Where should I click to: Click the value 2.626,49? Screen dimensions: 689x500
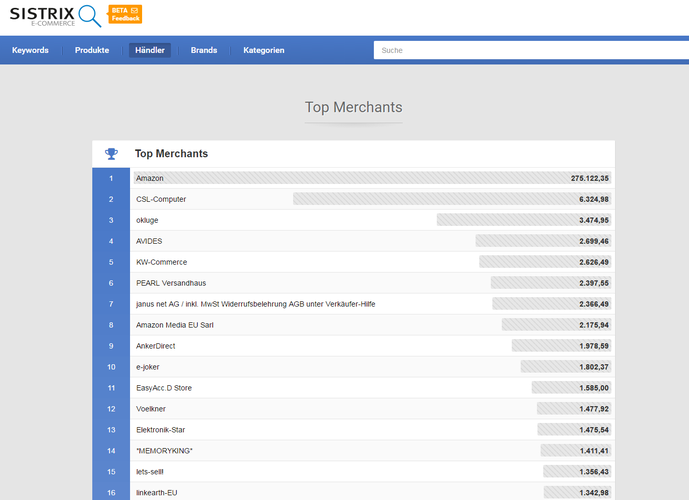[x=594, y=262]
